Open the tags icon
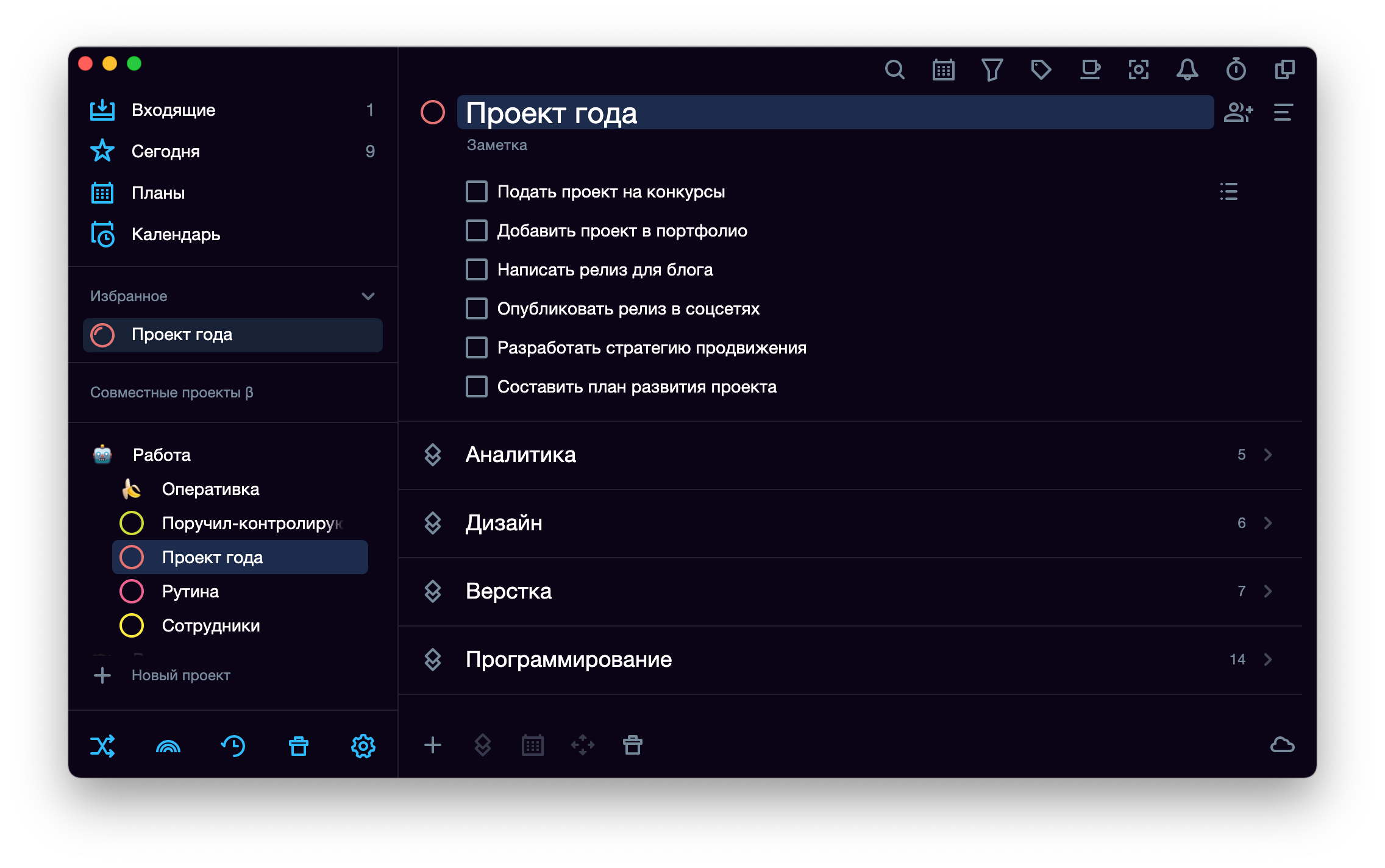The image size is (1385, 868). (1041, 70)
